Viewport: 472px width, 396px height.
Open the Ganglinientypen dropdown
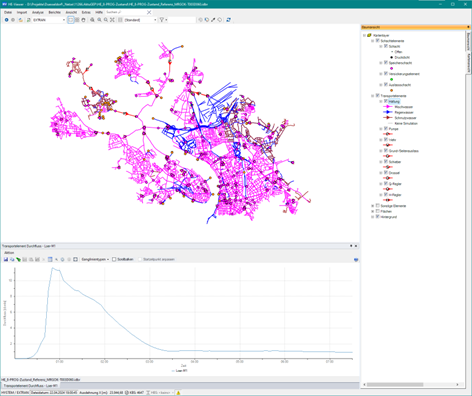95,259
